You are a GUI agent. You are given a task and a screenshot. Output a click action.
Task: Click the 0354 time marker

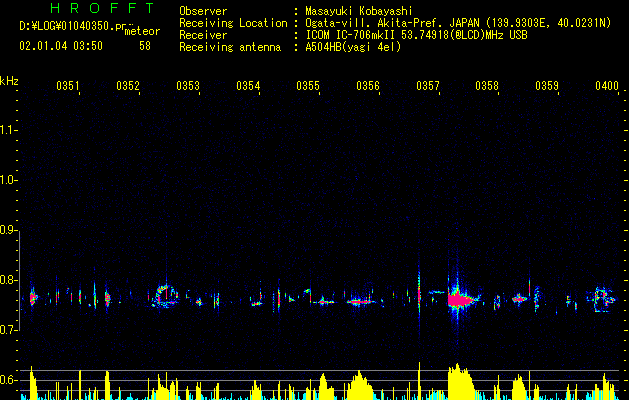(x=248, y=86)
